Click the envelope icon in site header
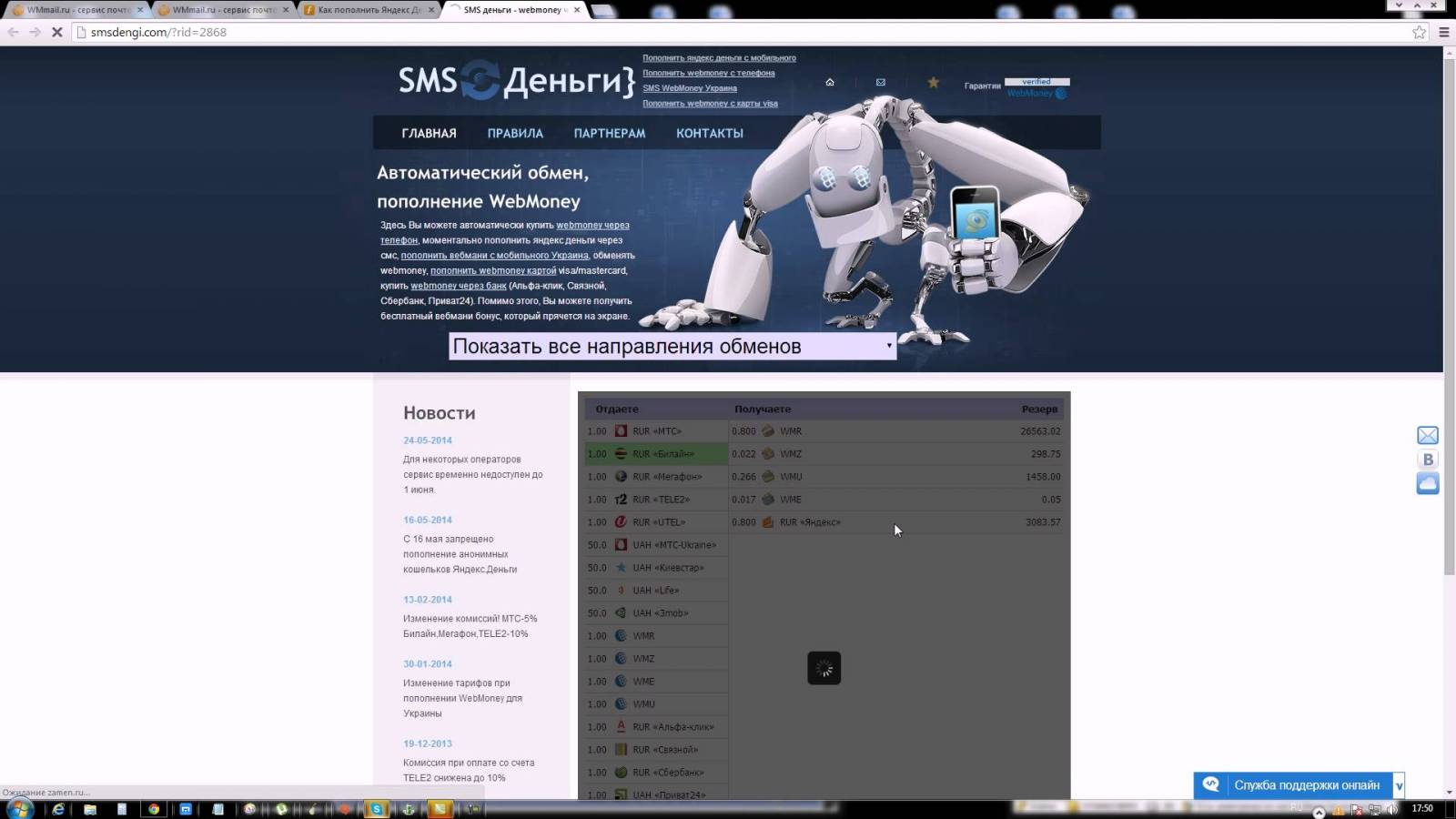 point(880,82)
